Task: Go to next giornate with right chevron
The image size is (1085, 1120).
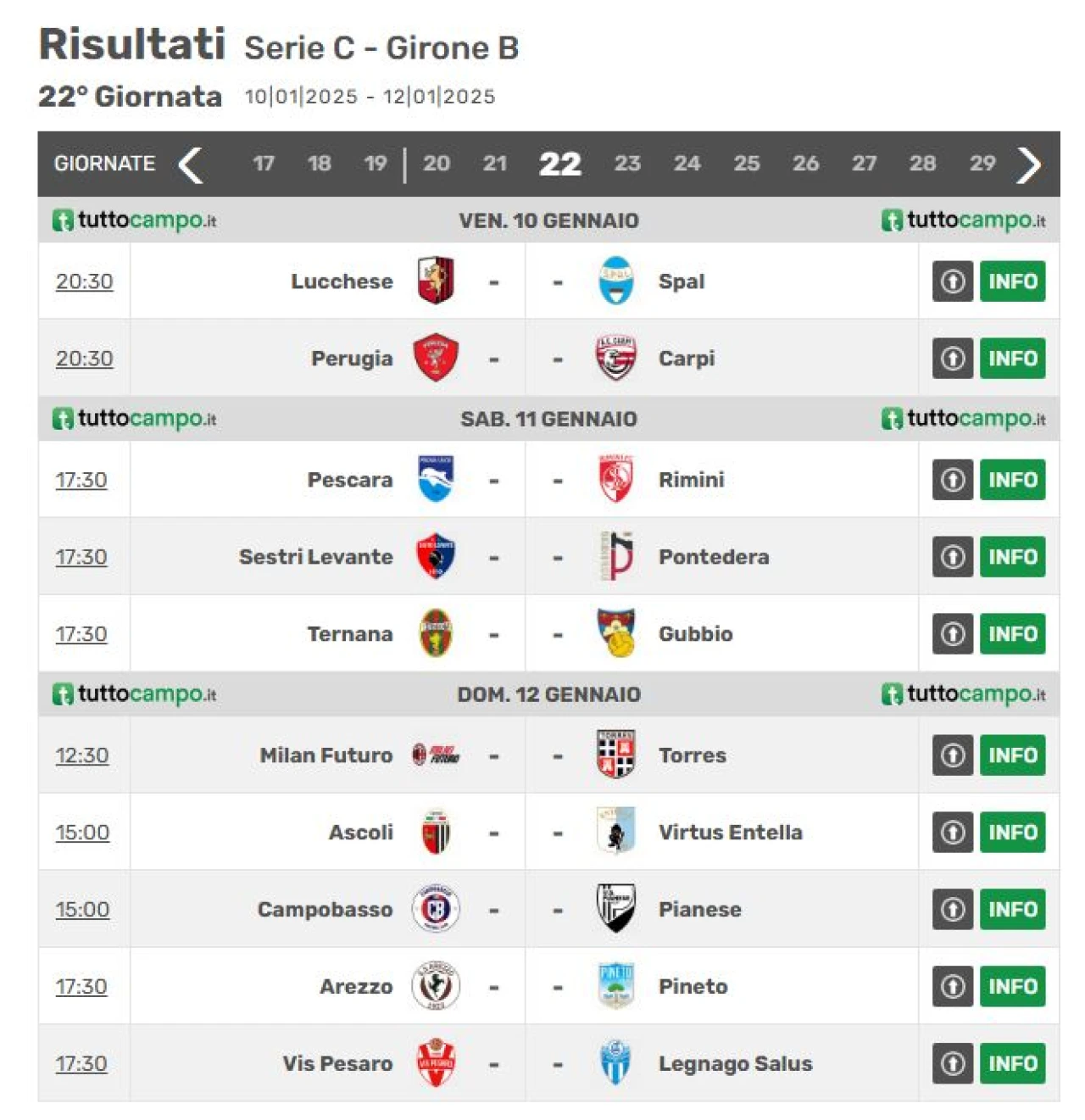Action: pos(1028,164)
